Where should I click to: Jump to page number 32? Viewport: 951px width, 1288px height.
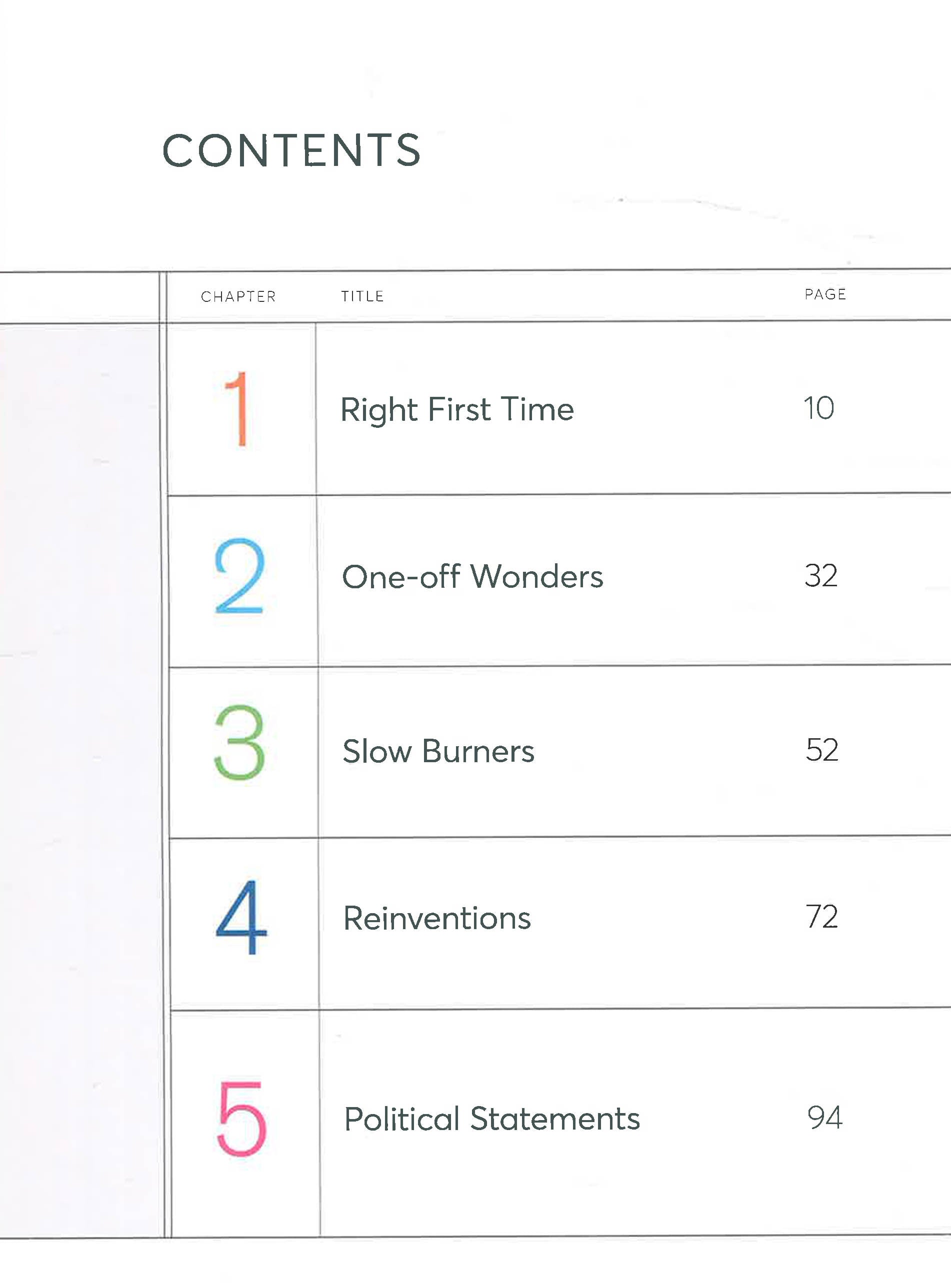tap(821, 575)
